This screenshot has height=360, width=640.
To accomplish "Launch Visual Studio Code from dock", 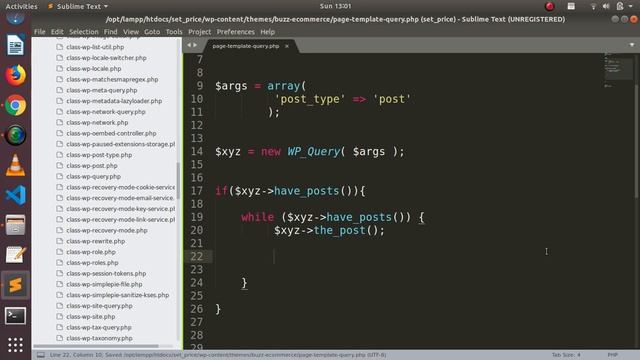I will tap(16, 195).
